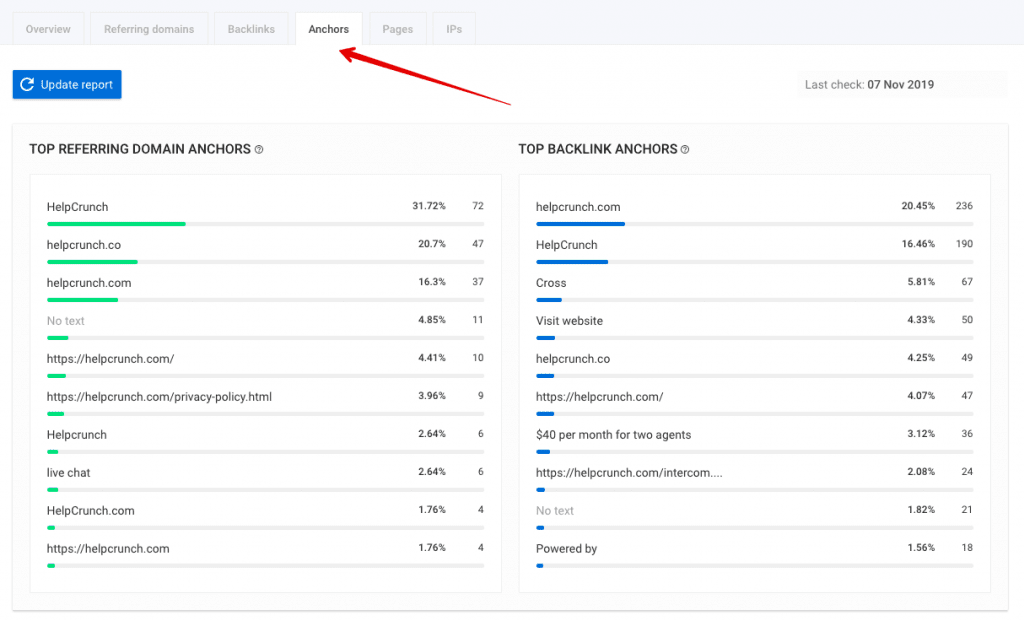Go to the Backlinks tab

pyautogui.click(x=251, y=29)
